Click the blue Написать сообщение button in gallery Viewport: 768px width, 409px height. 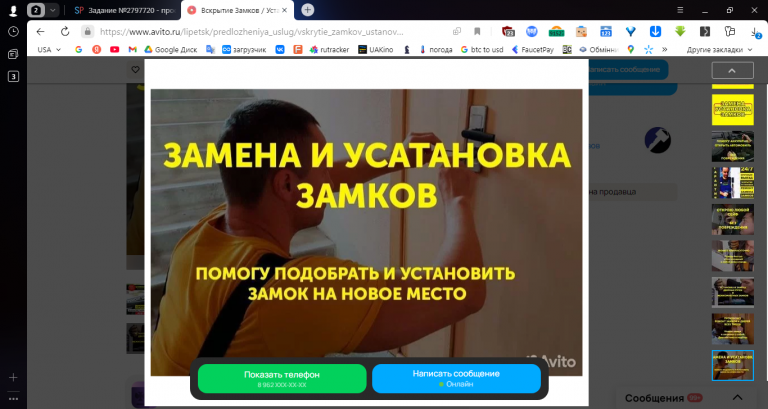pyautogui.click(x=456, y=378)
